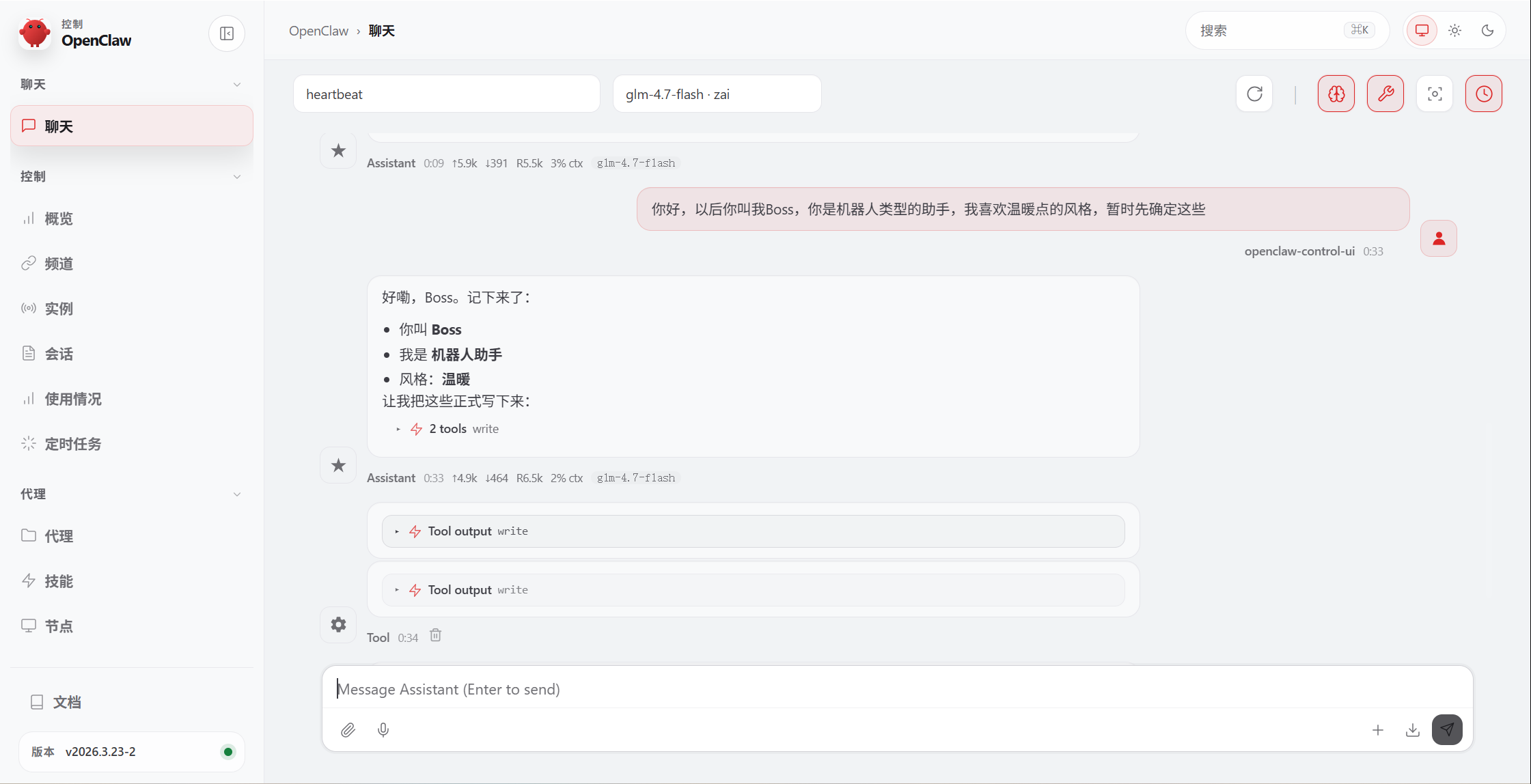
Task: Switch to the light theme sun icon
Action: tap(1455, 31)
